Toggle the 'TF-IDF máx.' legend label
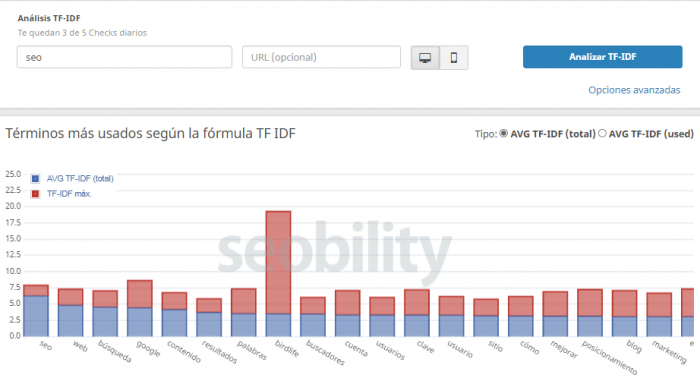The width and height of the screenshot is (700, 381). click(69, 194)
